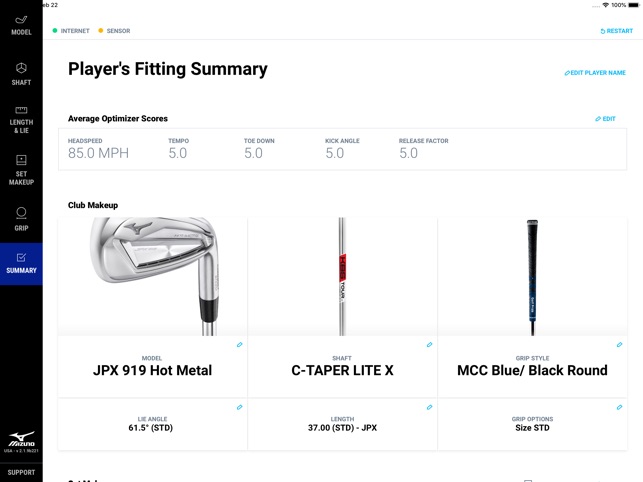Click the C-TAPER LITE X text
643x482 pixels.
click(x=342, y=370)
